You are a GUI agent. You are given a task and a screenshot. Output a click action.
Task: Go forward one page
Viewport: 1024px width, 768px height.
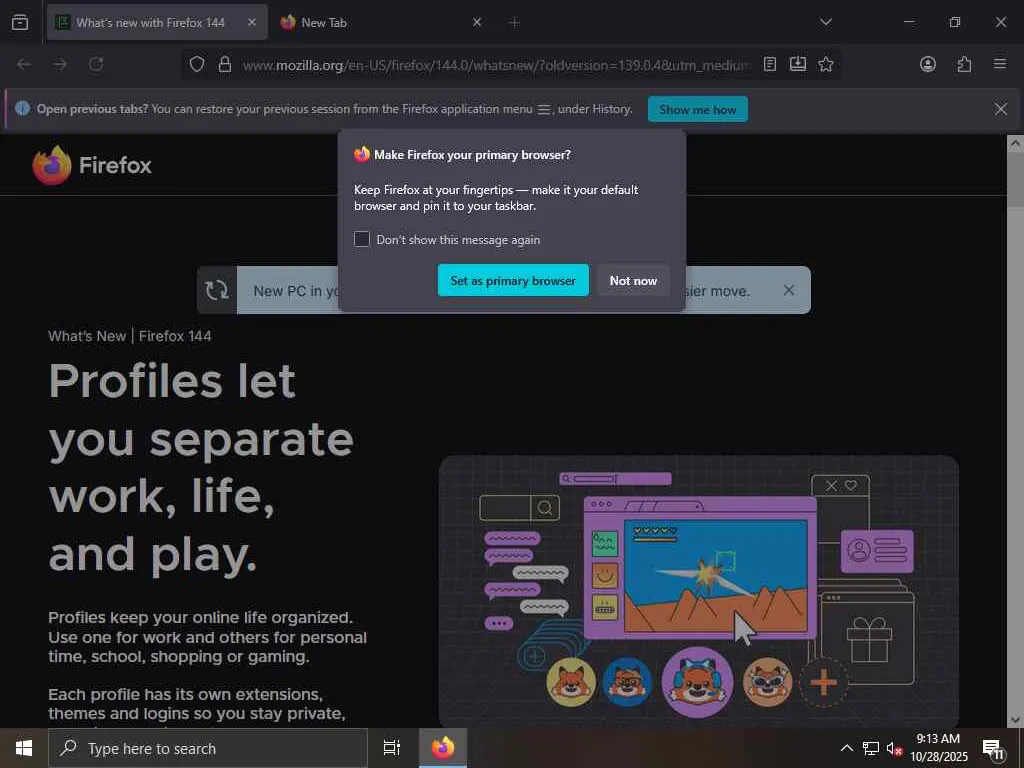[x=60, y=64]
